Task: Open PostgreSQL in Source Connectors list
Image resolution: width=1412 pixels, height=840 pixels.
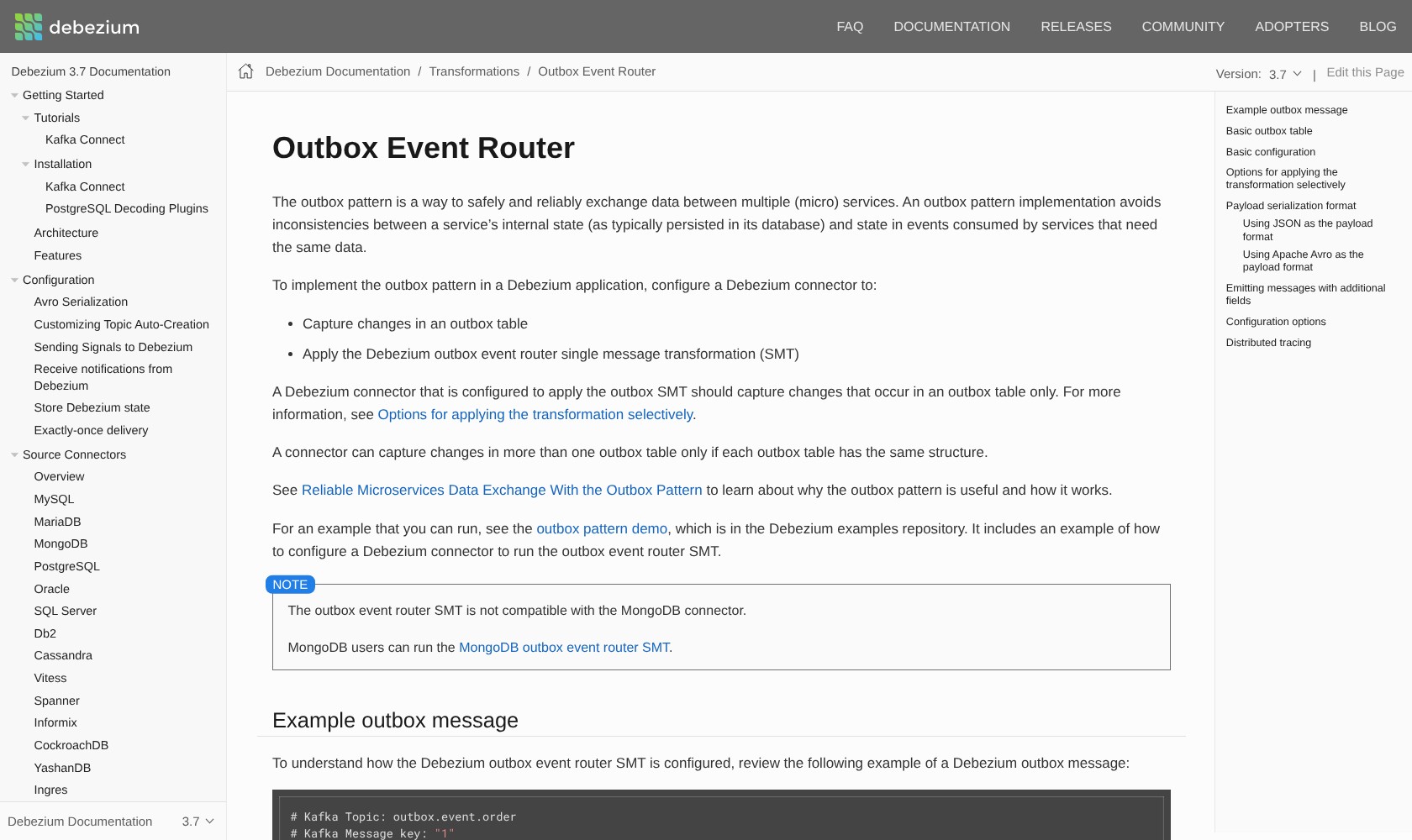Action: (x=66, y=566)
